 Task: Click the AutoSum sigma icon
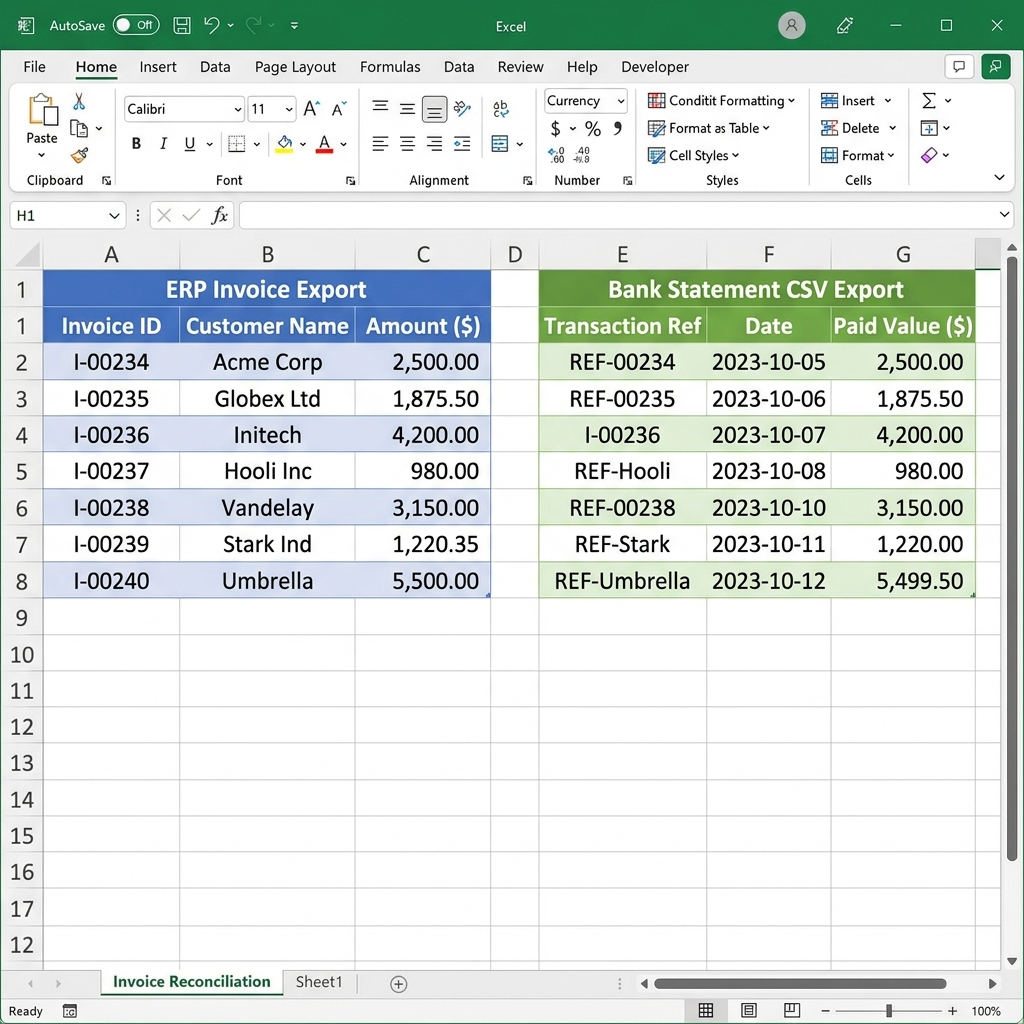point(929,101)
